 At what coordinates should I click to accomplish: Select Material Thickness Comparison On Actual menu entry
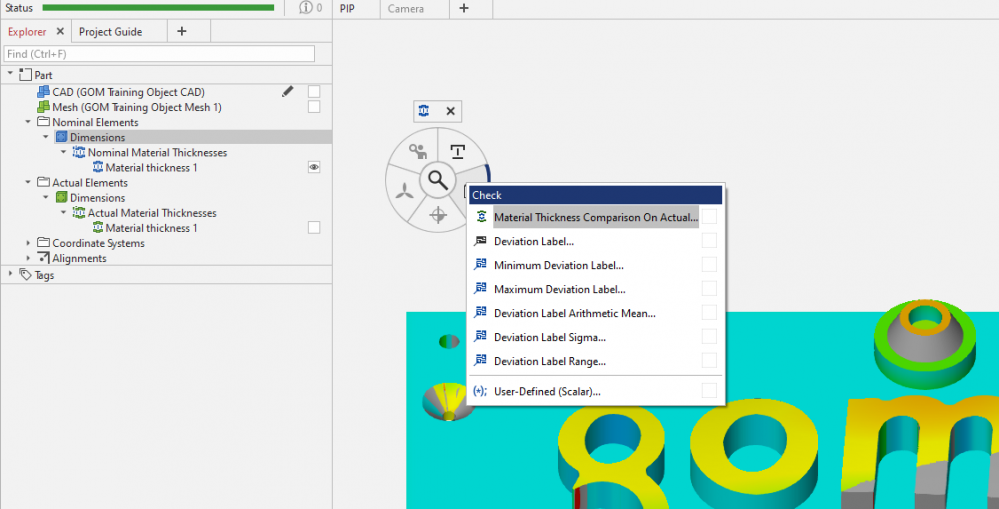(596, 217)
